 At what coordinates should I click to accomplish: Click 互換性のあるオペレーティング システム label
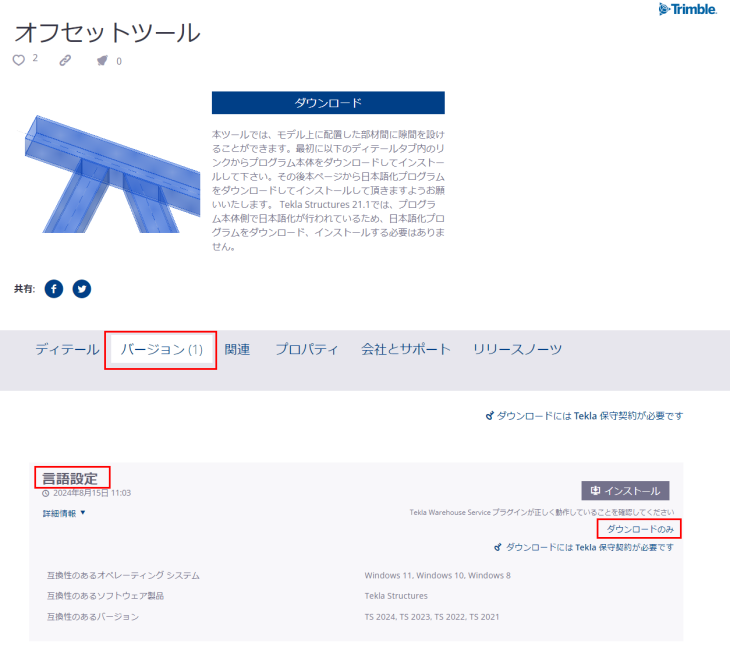(x=123, y=576)
